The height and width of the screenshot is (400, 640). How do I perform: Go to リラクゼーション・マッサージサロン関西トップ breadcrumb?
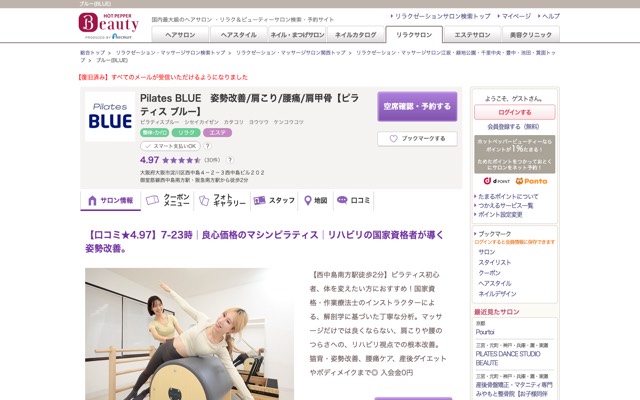tap(291, 53)
